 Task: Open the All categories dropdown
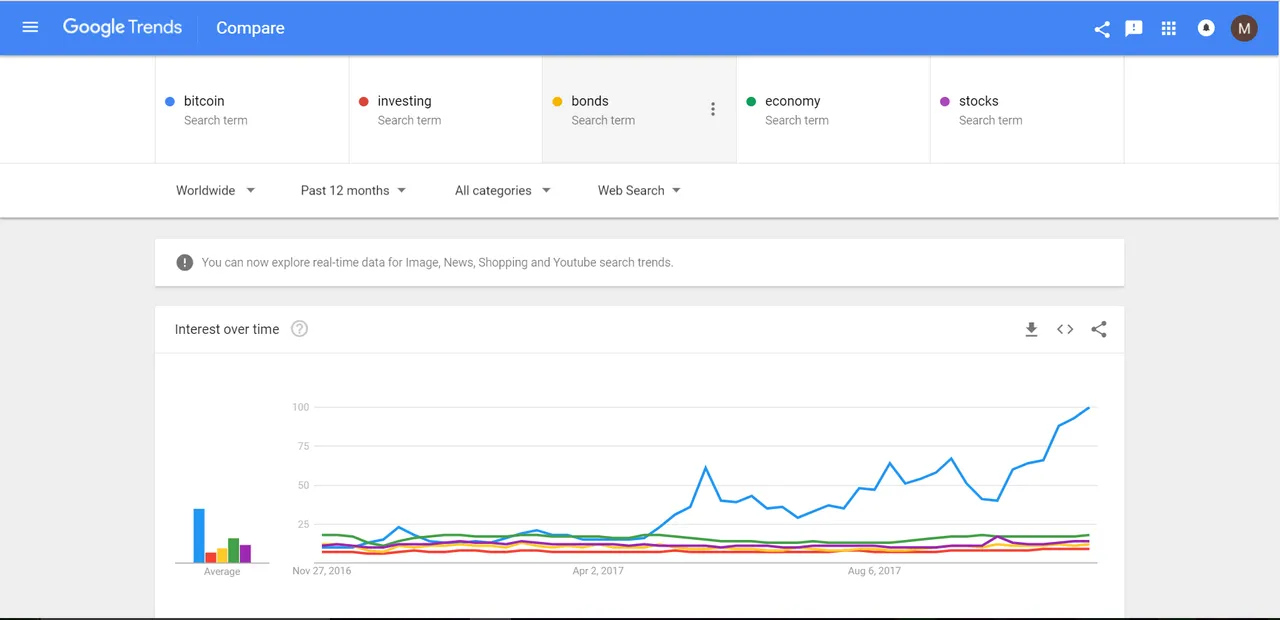point(502,190)
